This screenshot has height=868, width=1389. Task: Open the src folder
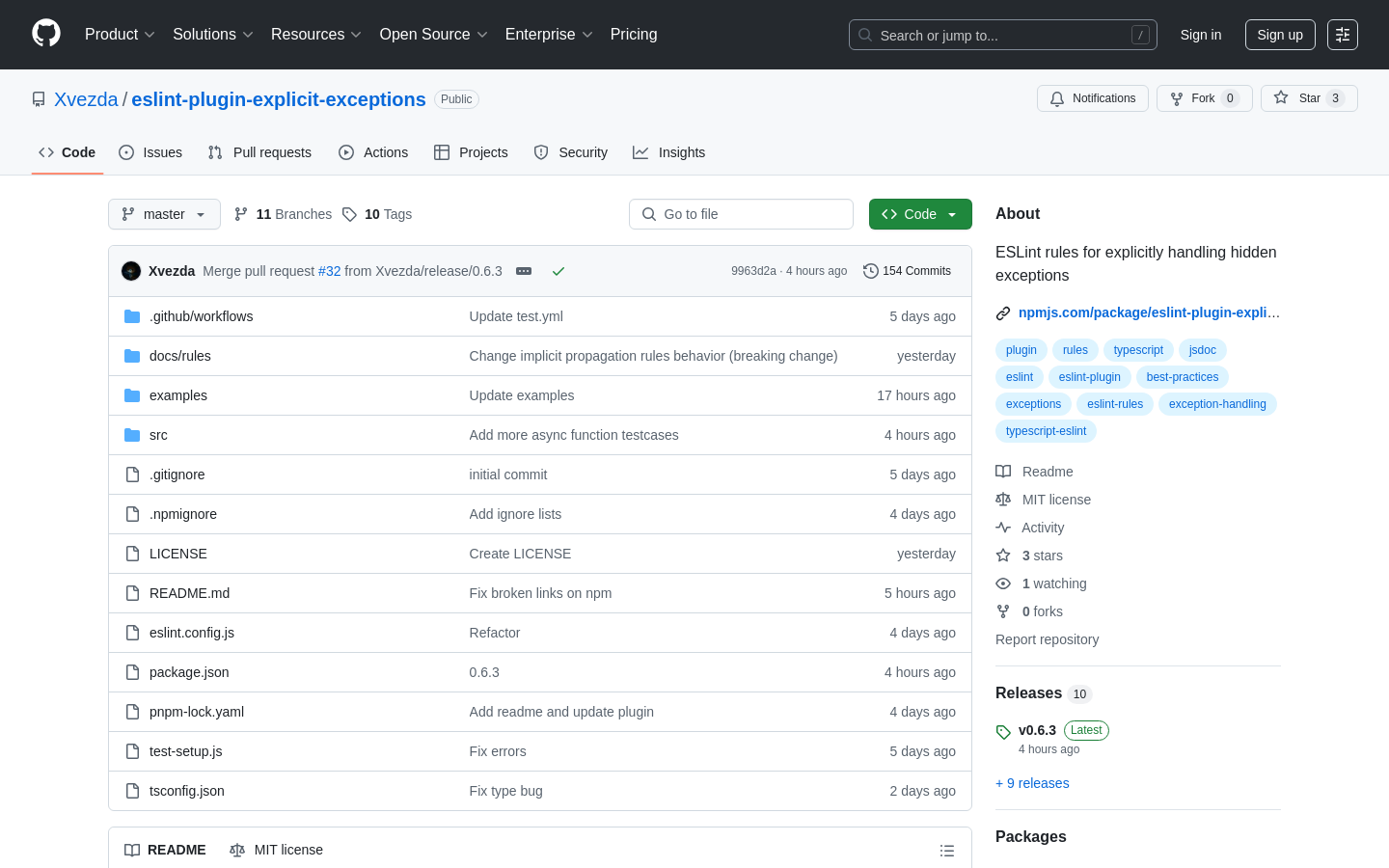coord(158,435)
